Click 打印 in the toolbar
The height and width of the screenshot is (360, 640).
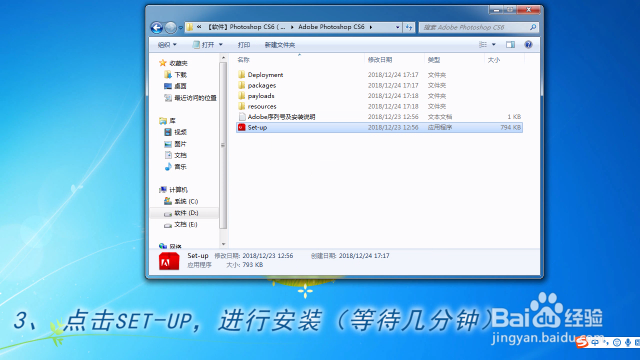pos(244,44)
